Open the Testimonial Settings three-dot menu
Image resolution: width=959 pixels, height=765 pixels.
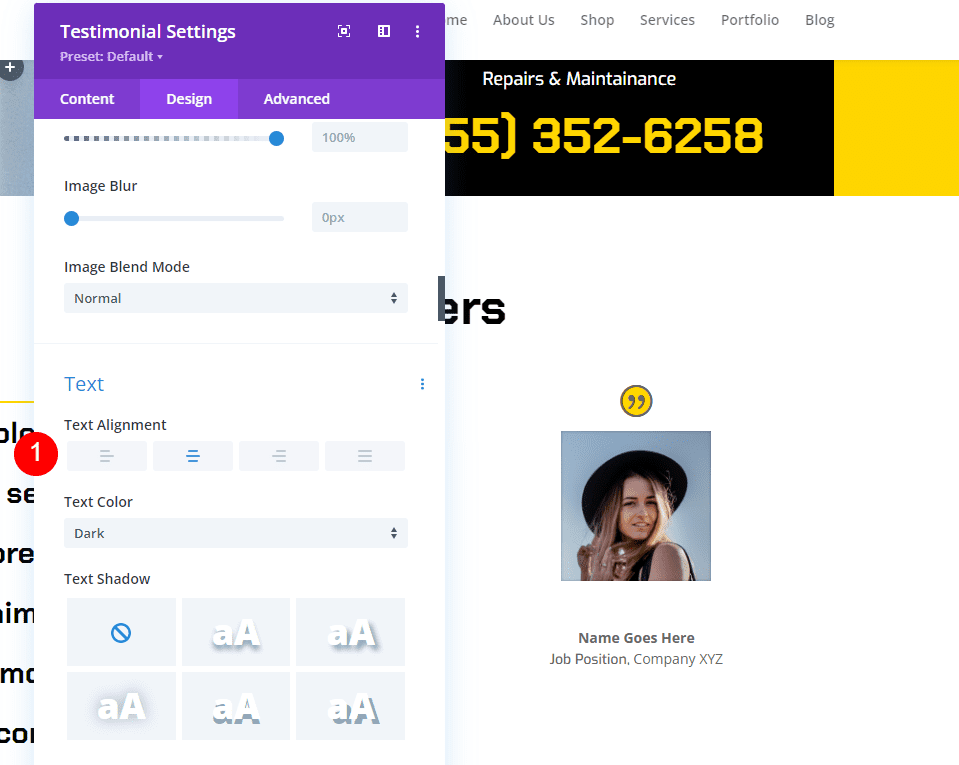tap(418, 31)
